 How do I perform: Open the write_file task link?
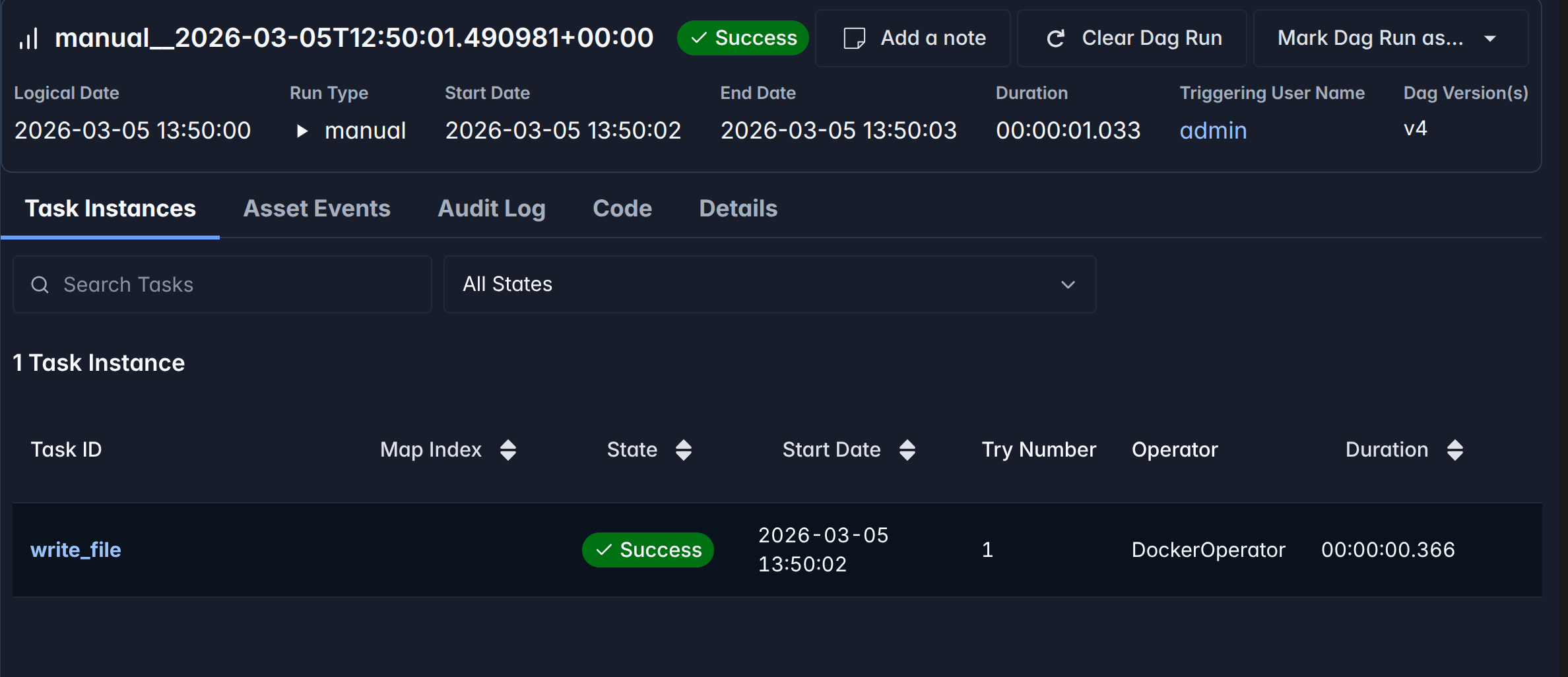pos(76,550)
